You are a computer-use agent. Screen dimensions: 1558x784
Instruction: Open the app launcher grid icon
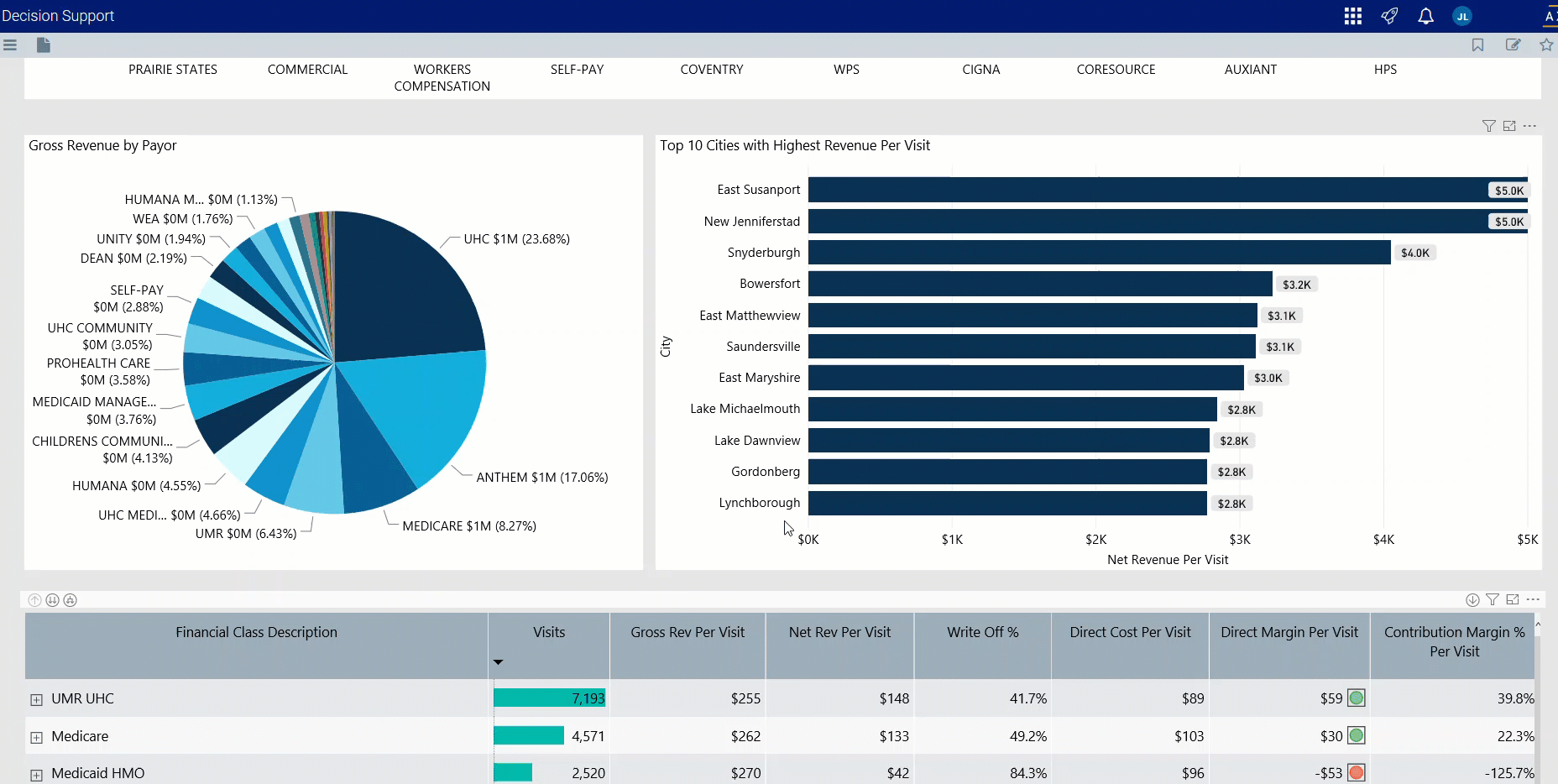pyautogui.click(x=1352, y=16)
